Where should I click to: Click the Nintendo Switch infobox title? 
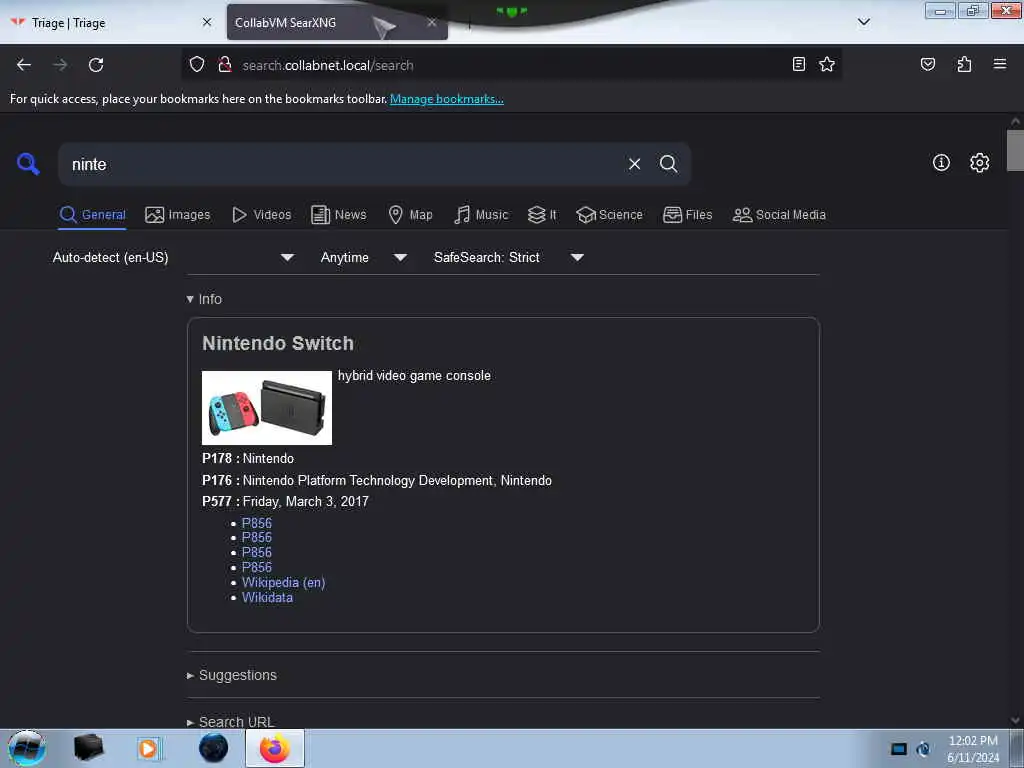(x=278, y=344)
